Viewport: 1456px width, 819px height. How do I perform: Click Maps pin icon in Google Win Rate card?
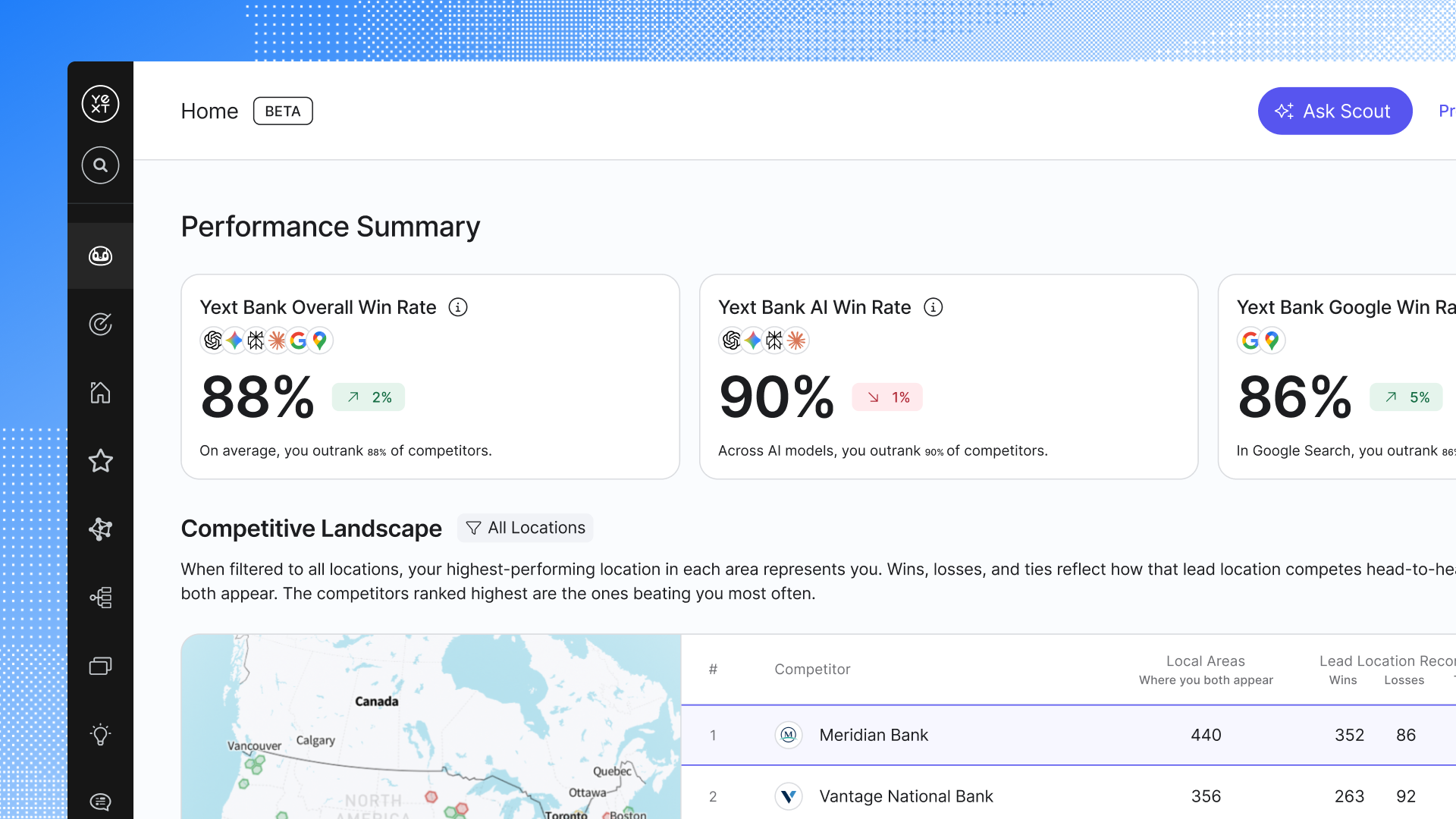[1272, 340]
